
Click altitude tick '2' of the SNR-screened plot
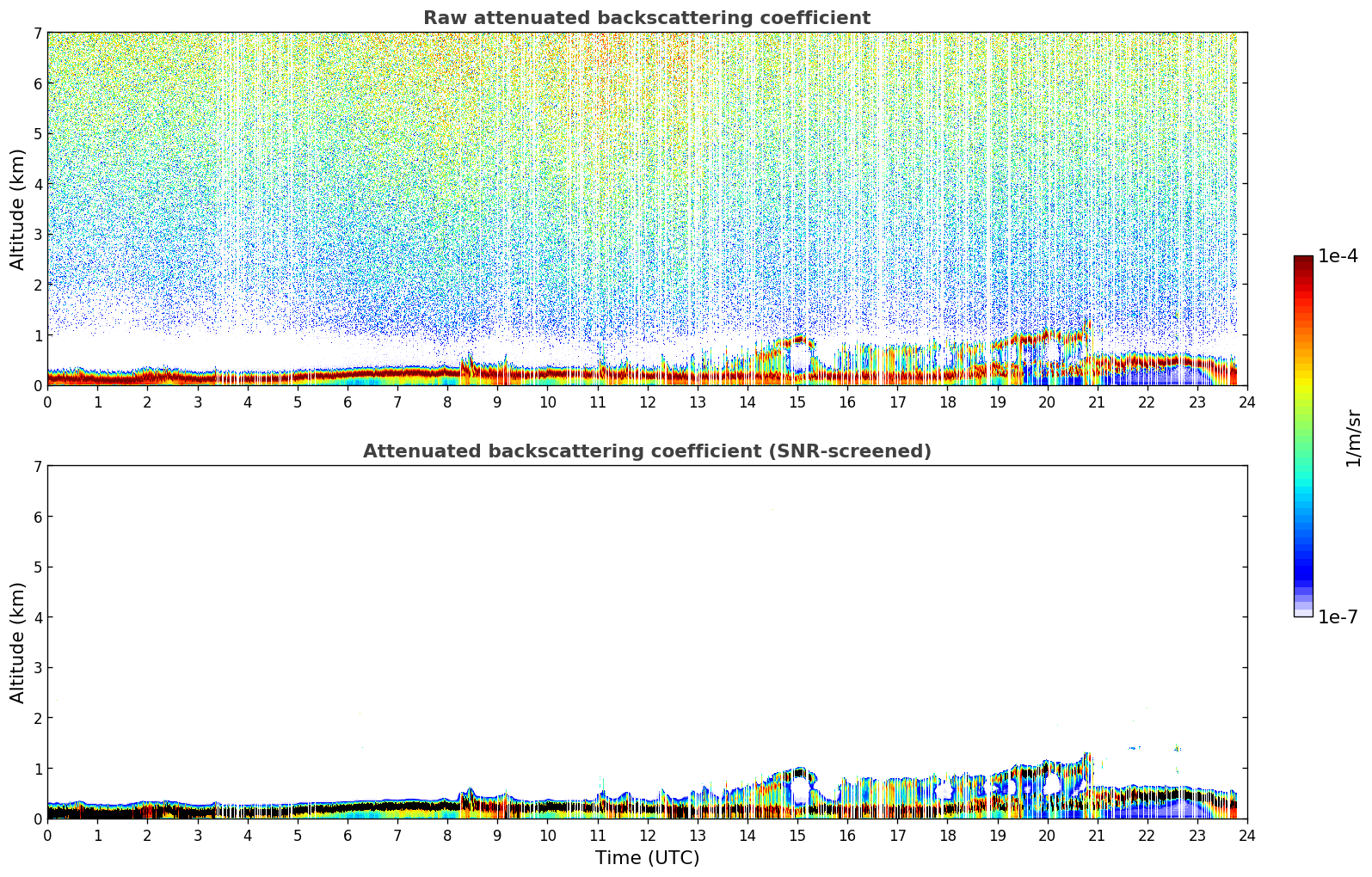click(x=37, y=718)
